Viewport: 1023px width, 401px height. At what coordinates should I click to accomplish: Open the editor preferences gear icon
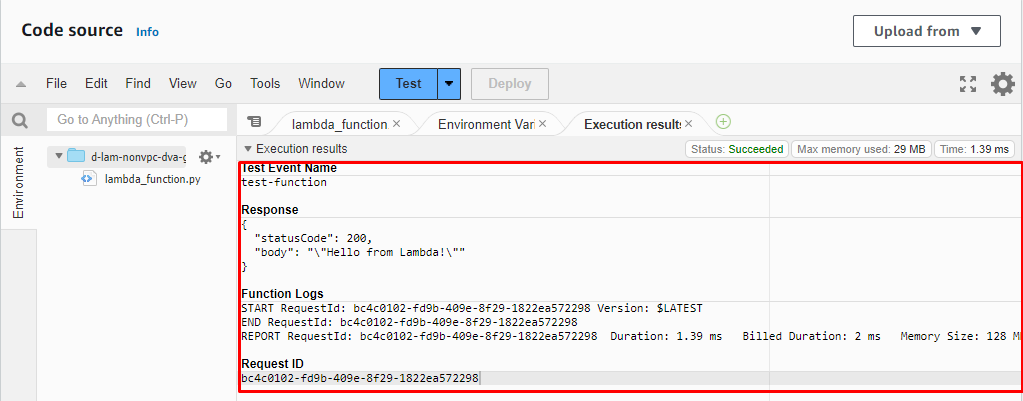click(1003, 84)
